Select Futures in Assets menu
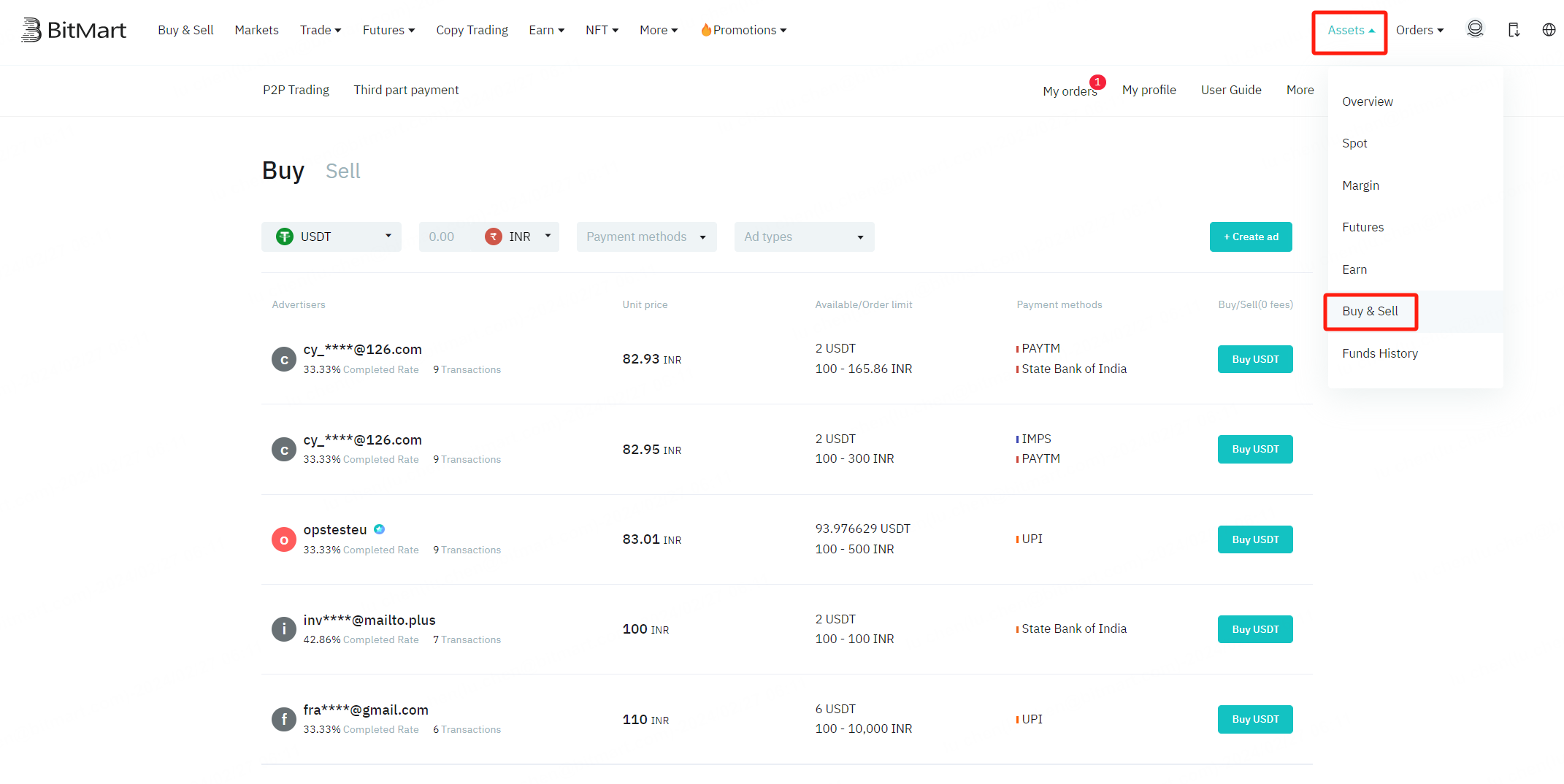 [1415, 227]
